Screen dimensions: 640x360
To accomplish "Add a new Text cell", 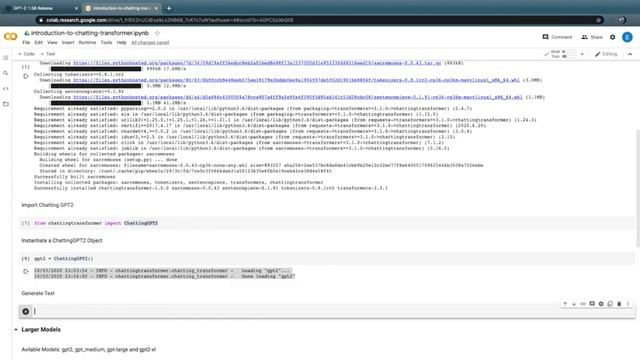I will tap(48, 54).
